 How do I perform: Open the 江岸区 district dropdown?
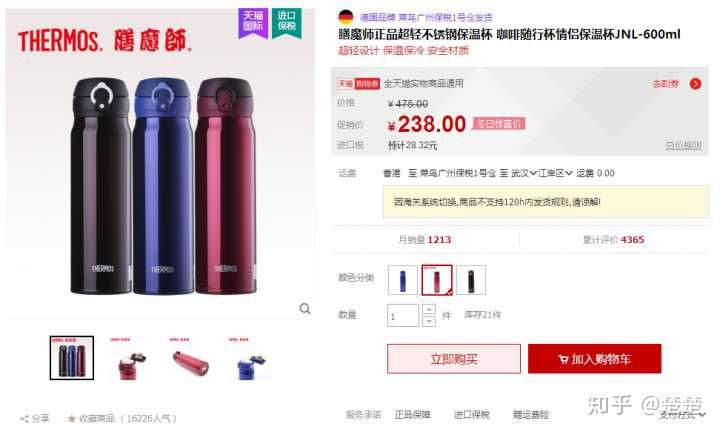point(555,173)
